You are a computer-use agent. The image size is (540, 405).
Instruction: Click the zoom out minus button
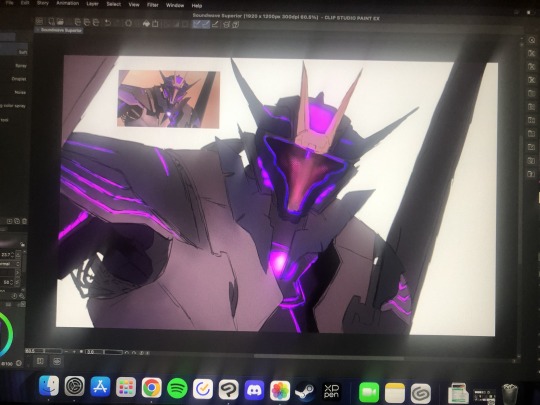click(66, 352)
